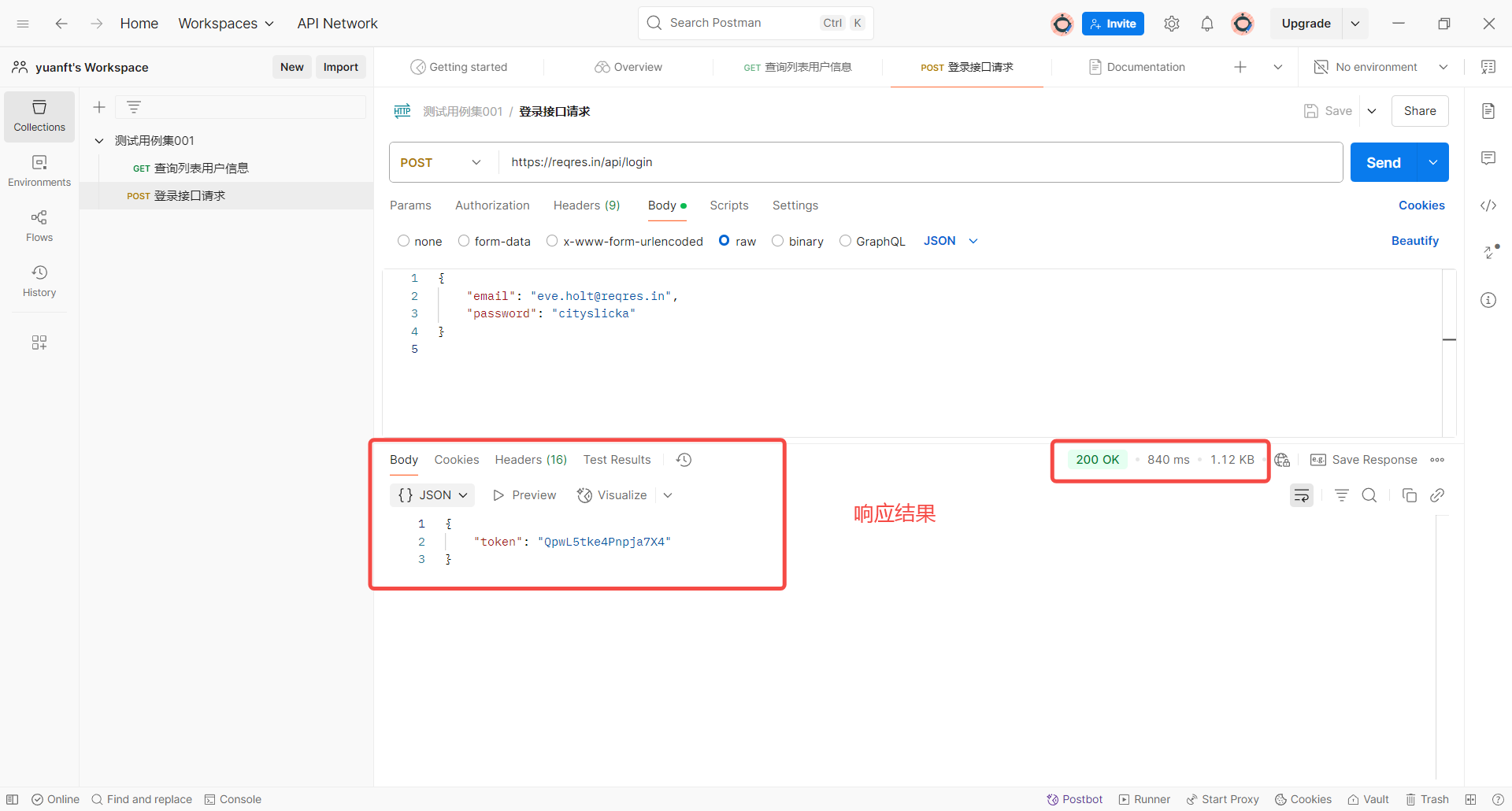Open the Flows sidebar panel
This screenshot has width=1512, height=811.
(39, 226)
